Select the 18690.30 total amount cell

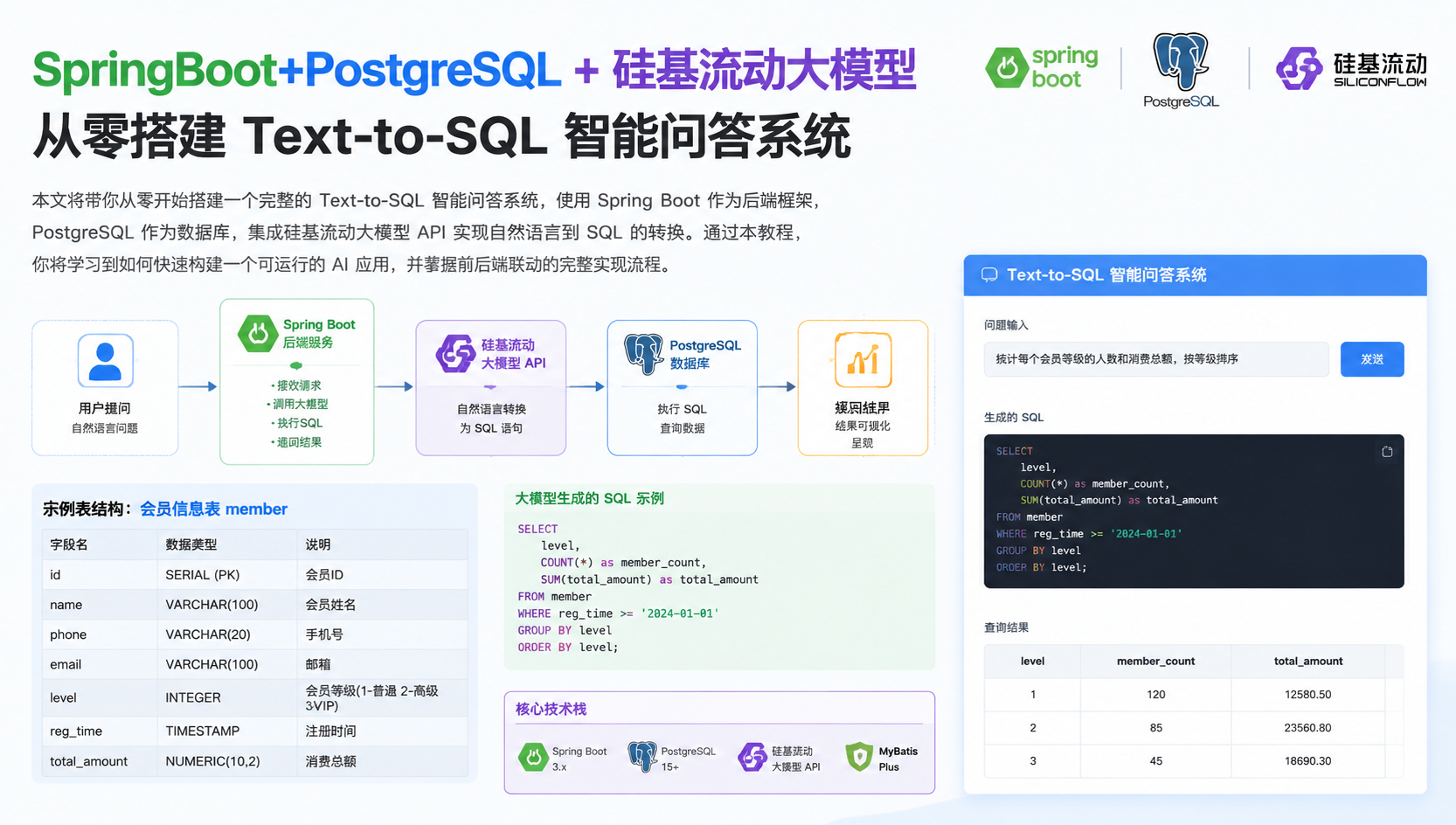(1308, 761)
